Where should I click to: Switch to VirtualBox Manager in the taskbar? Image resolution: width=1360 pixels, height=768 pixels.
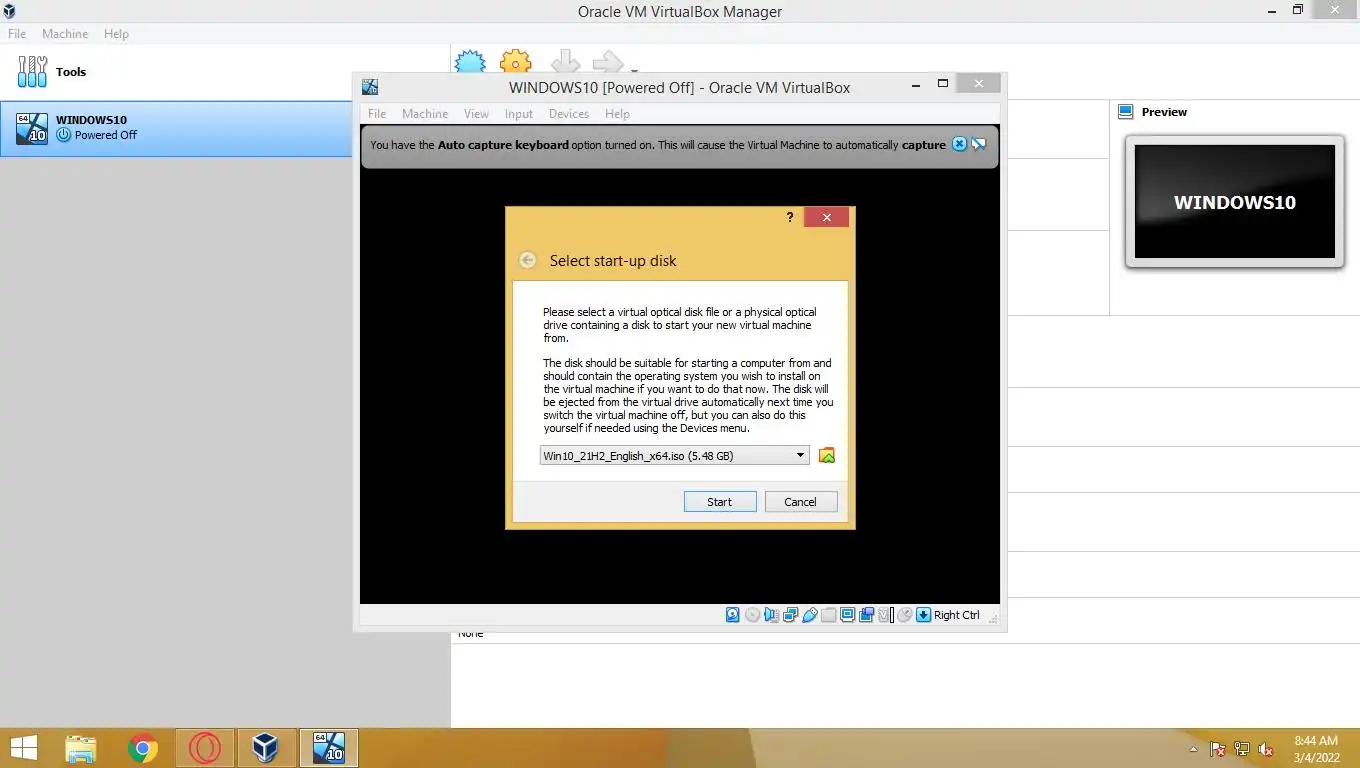point(266,748)
